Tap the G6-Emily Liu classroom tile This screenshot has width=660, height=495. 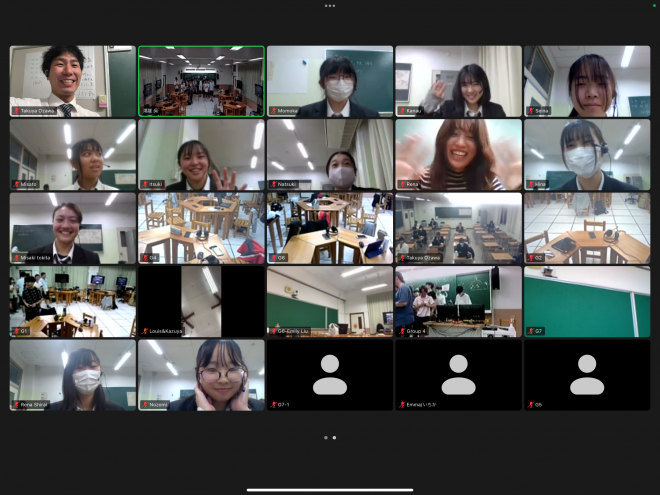coord(330,301)
